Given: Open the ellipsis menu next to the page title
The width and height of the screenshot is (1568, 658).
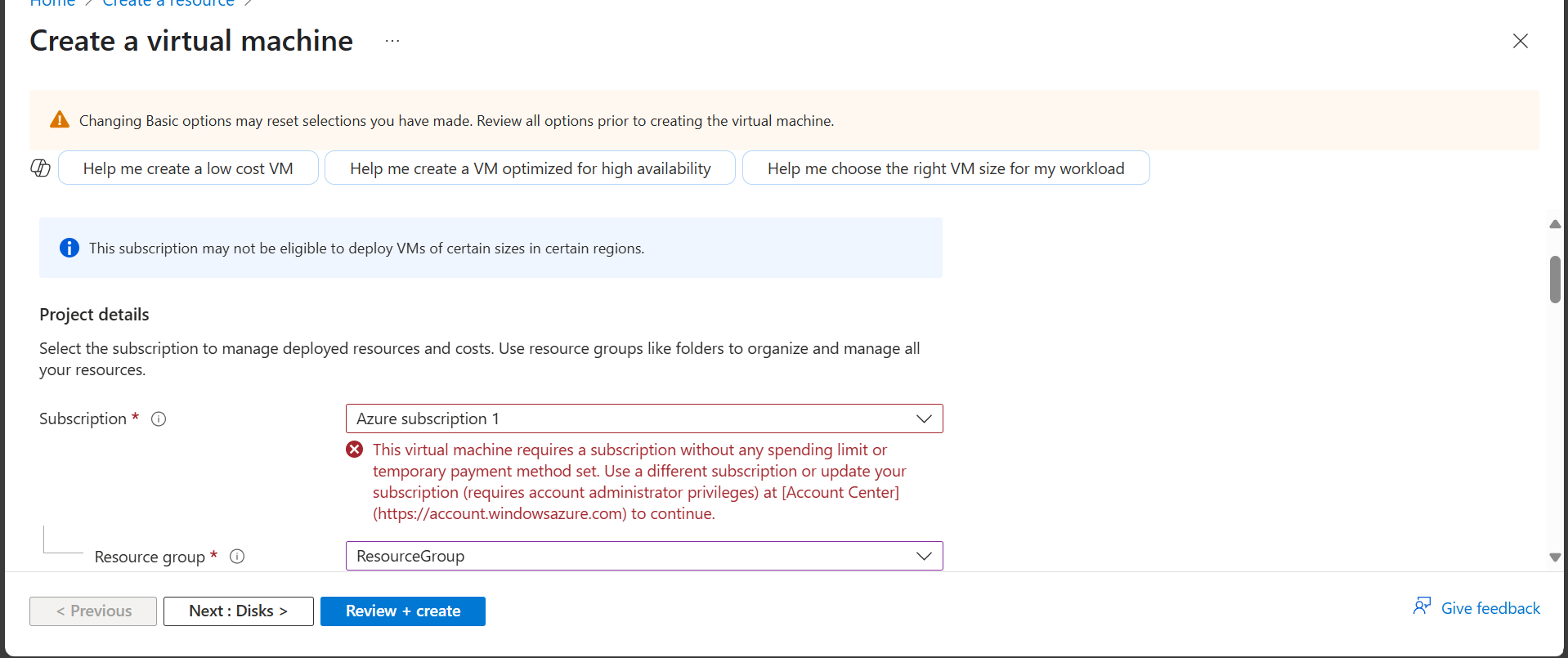Looking at the screenshot, I should (392, 41).
